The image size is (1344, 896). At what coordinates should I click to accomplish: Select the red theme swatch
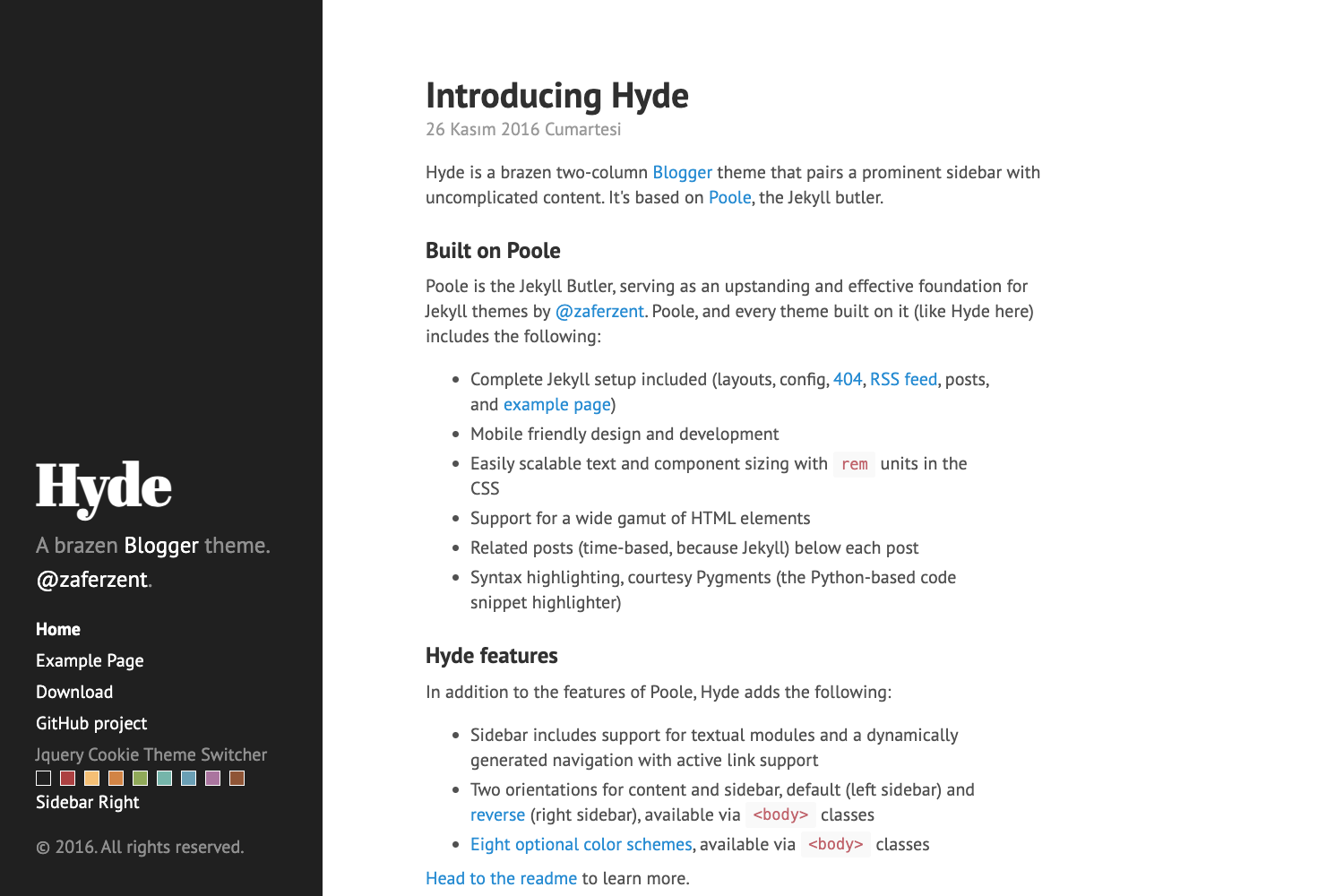(x=67, y=778)
